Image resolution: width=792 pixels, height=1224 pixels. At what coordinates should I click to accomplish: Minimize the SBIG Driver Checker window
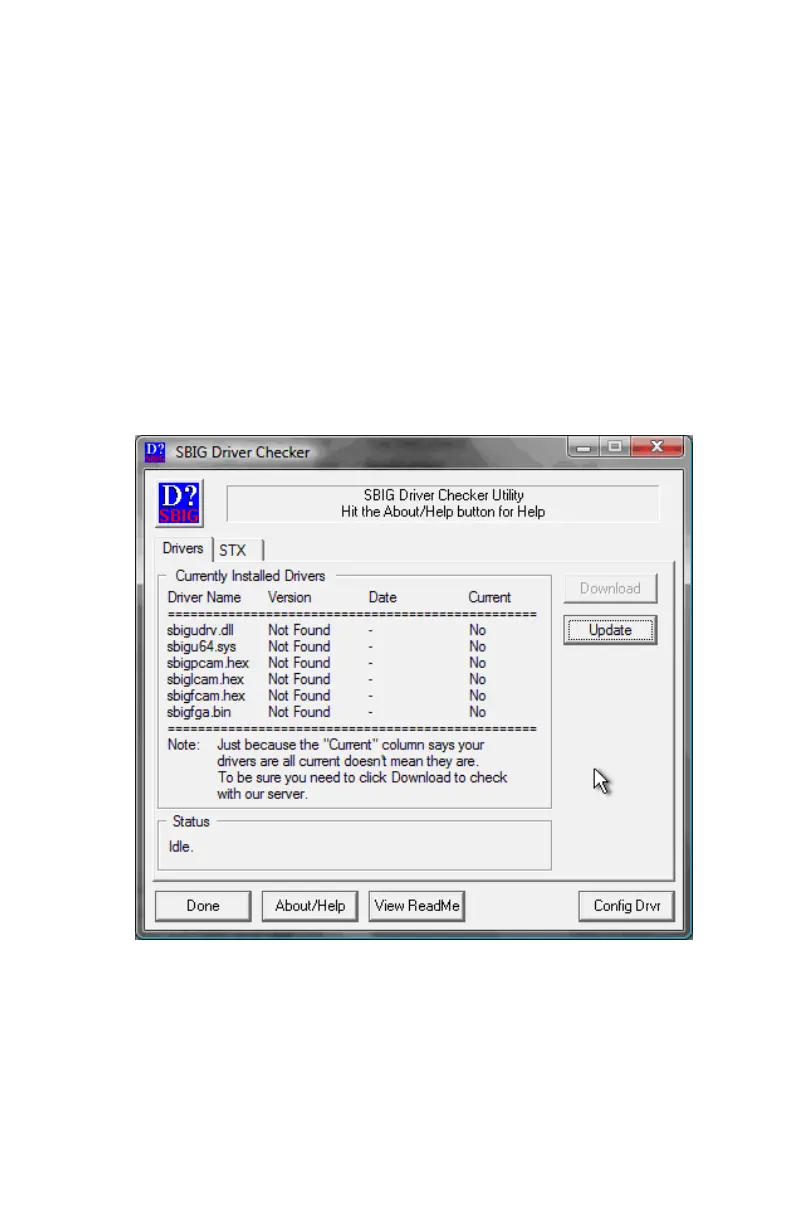click(584, 447)
